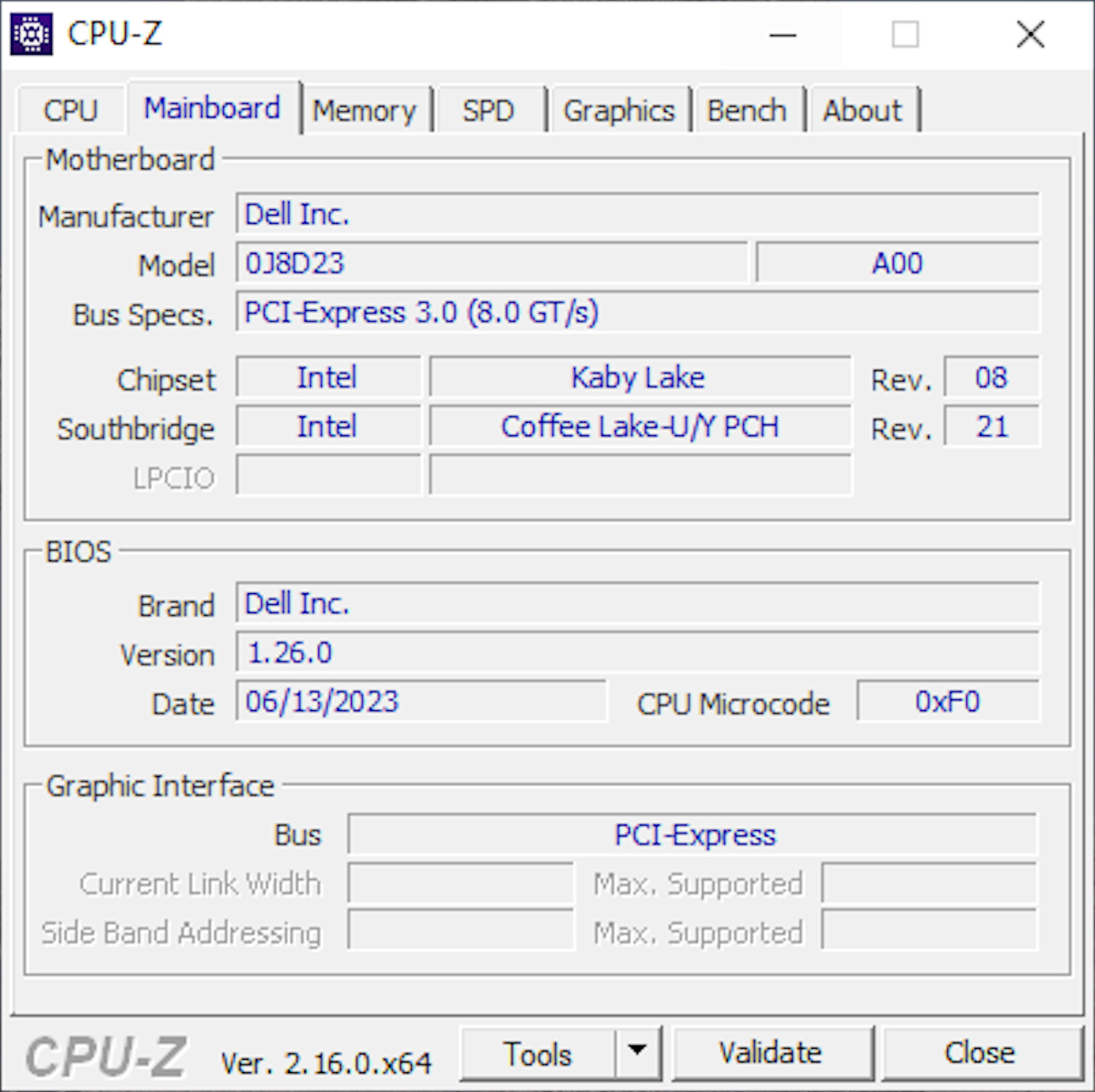The height and width of the screenshot is (1092, 1095).
Task: Click the Graphic Interface Bus PCI-Express field
Action: click(693, 835)
